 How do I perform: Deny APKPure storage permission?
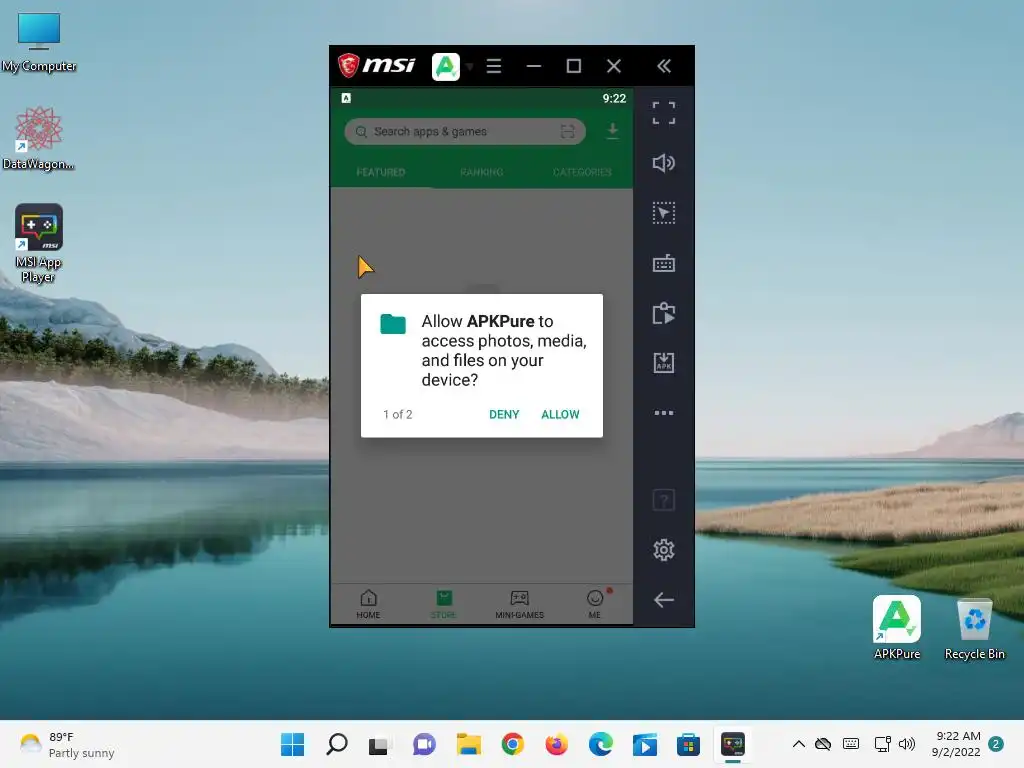tap(504, 414)
